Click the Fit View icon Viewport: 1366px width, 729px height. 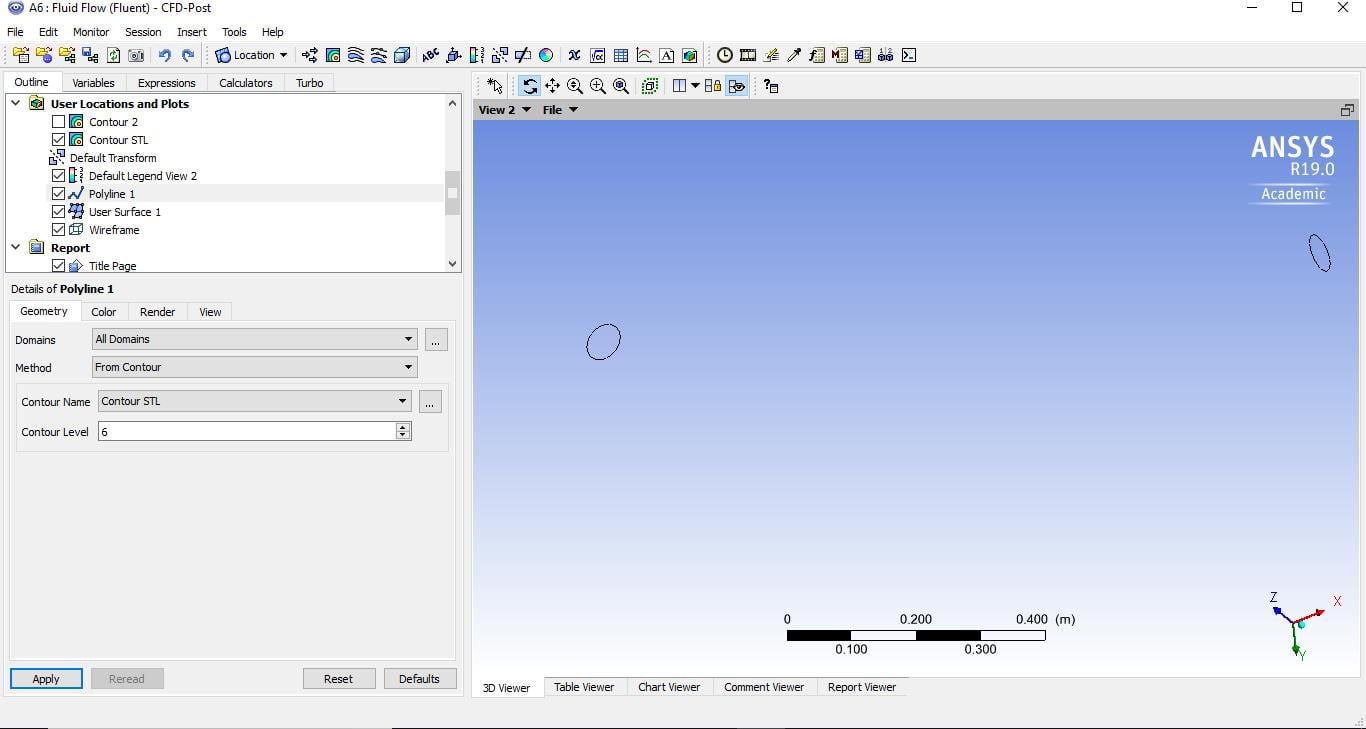coord(621,86)
